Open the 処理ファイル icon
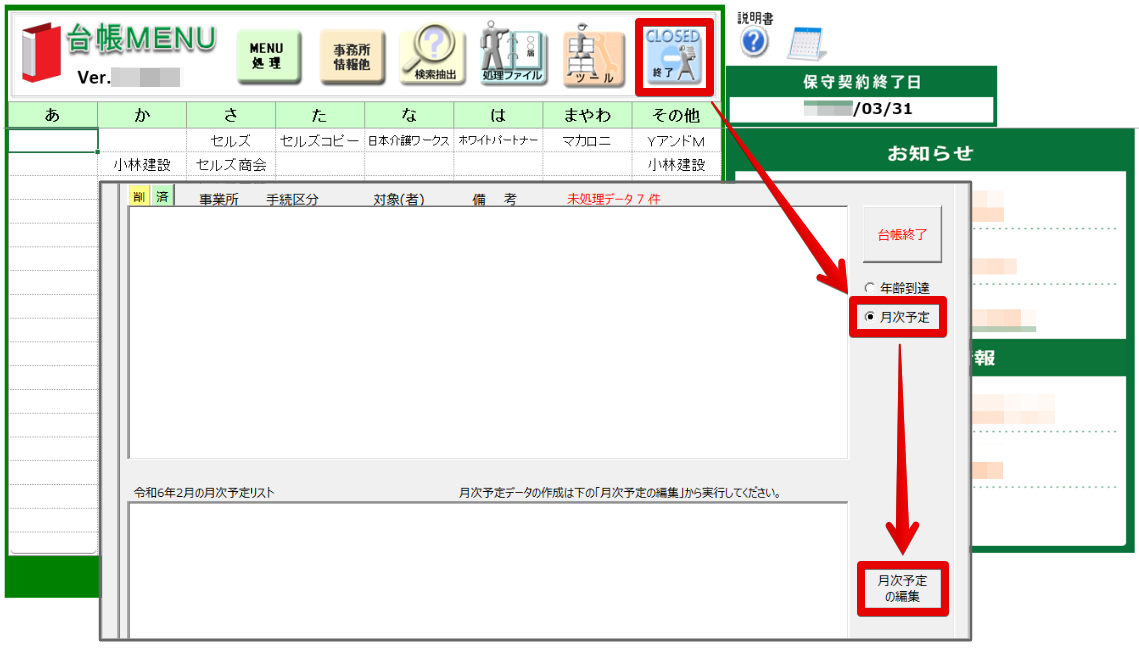 [x=512, y=52]
